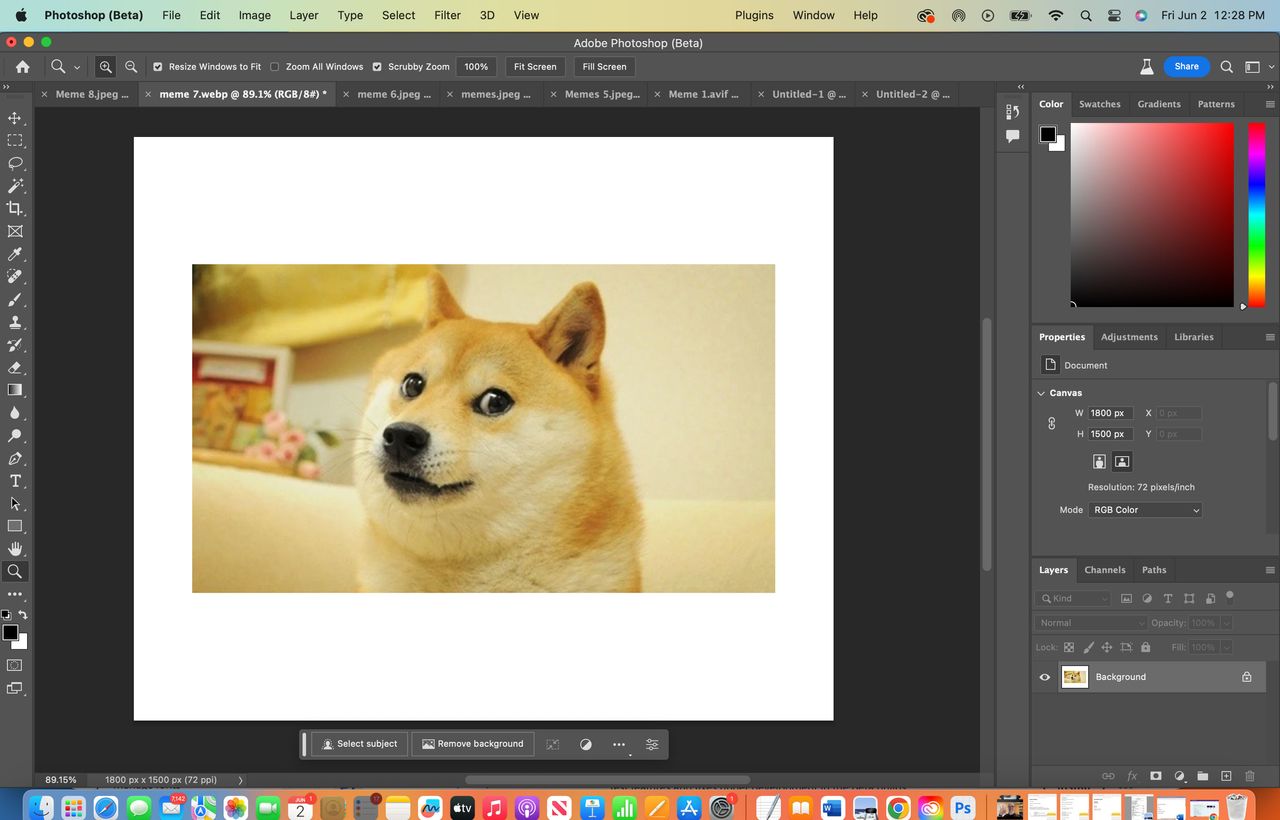Select the Eyedropper tool
This screenshot has height=820, width=1280.
coord(15,254)
